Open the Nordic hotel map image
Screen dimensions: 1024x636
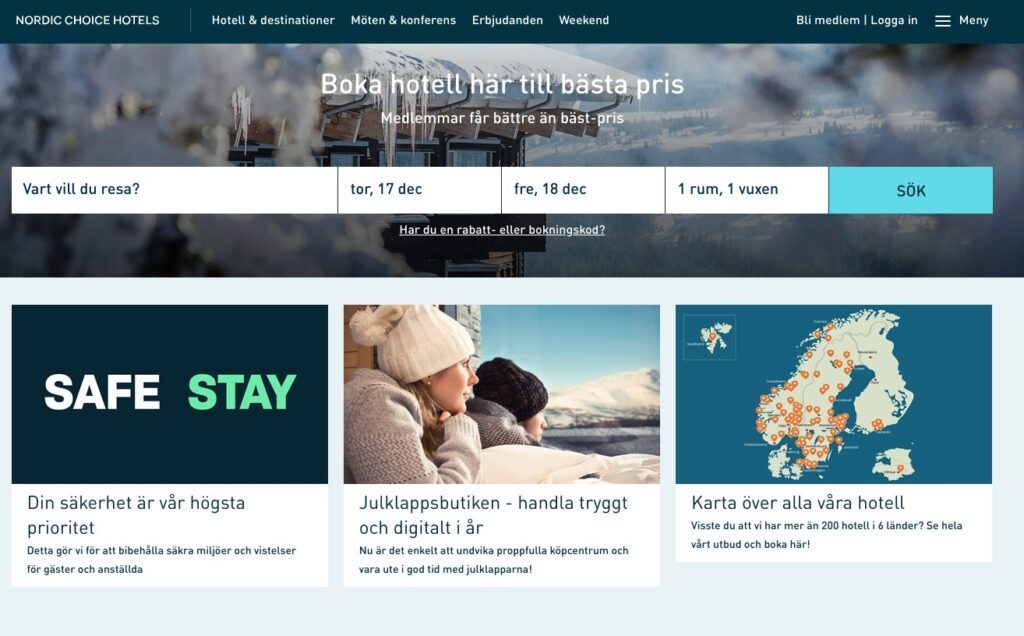click(x=833, y=394)
